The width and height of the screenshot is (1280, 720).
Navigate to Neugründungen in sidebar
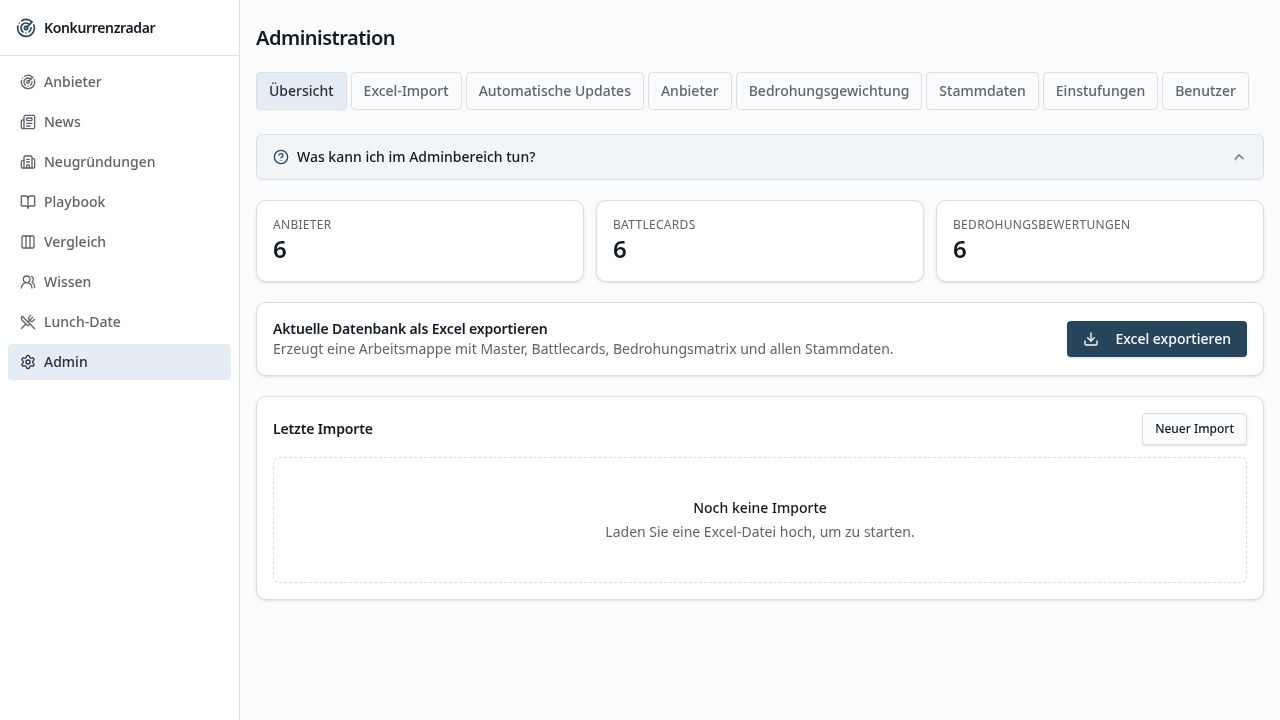(119, 162)
